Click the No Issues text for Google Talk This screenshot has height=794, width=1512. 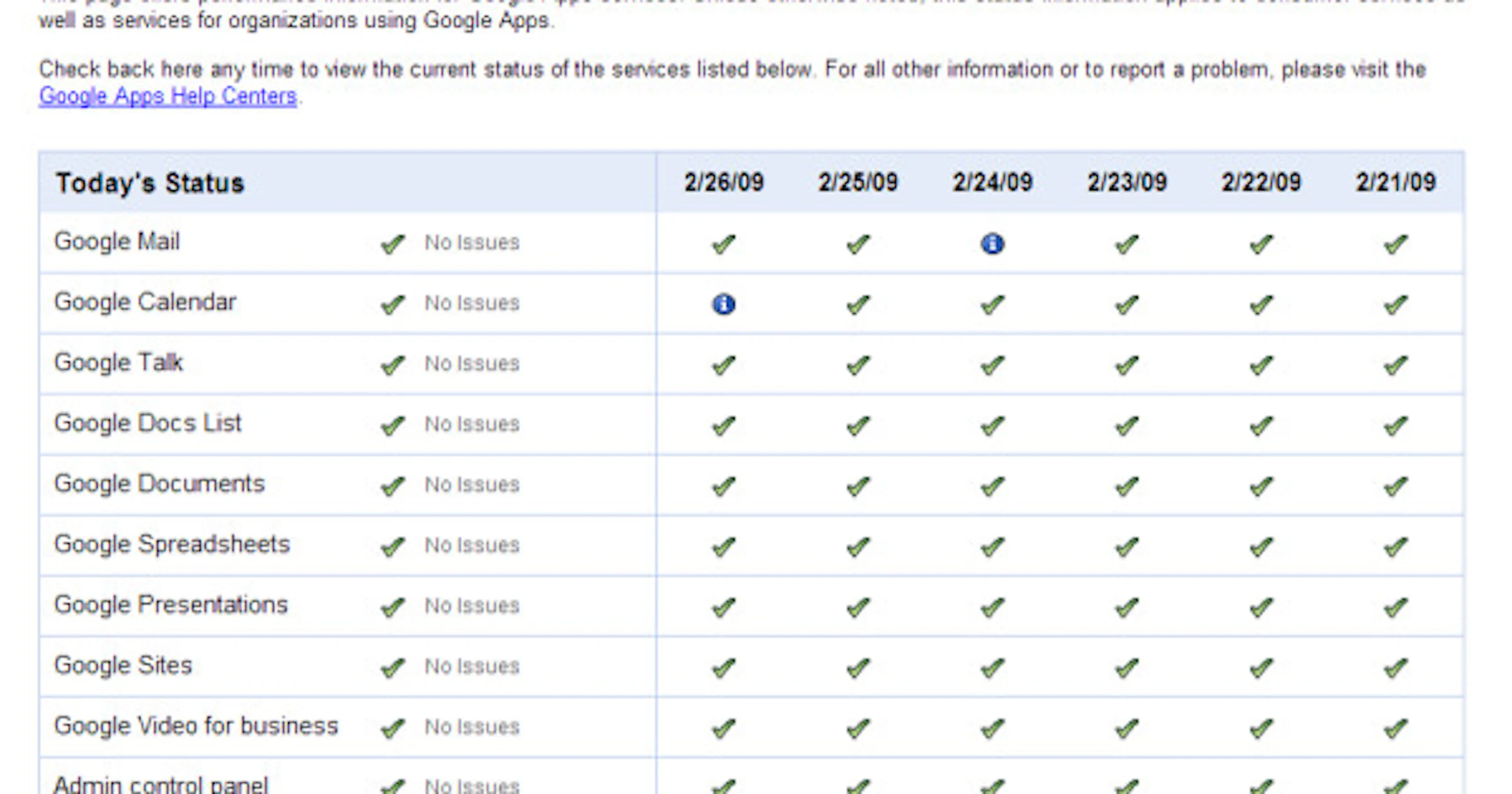[x=472, y=364]
